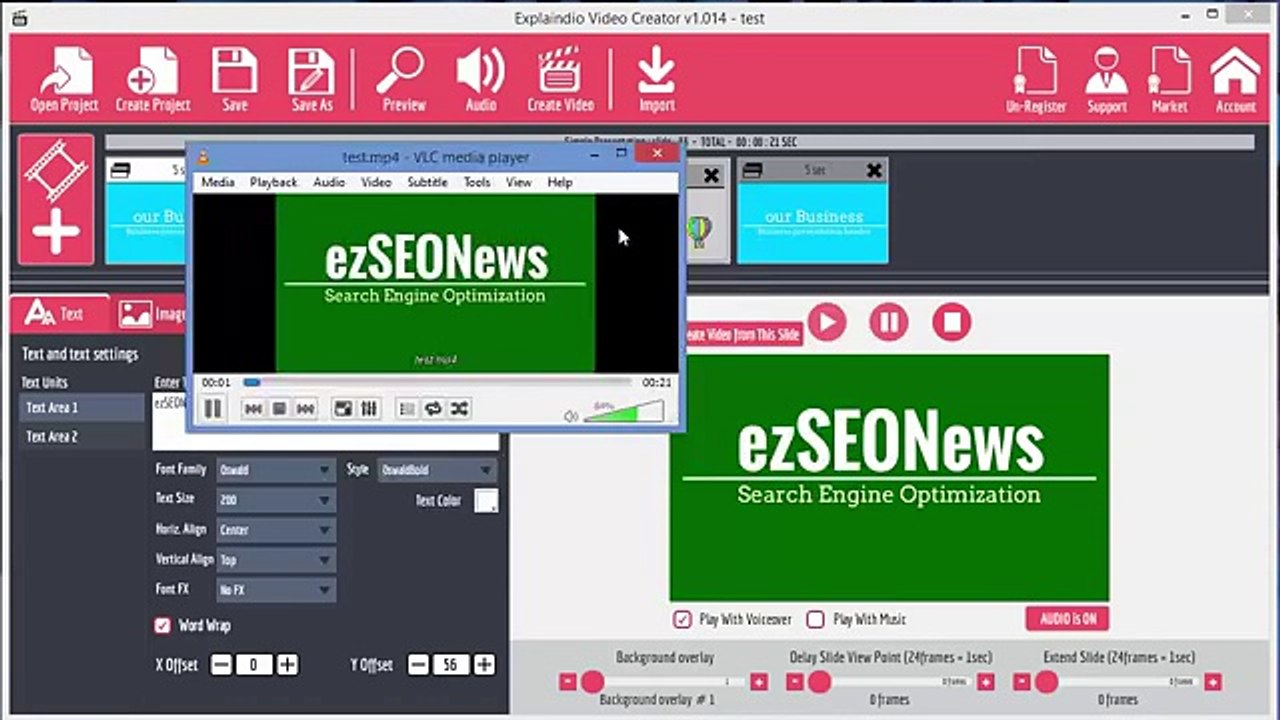Open the VLC View menu

pyautogui.click(x=518, y=182)
